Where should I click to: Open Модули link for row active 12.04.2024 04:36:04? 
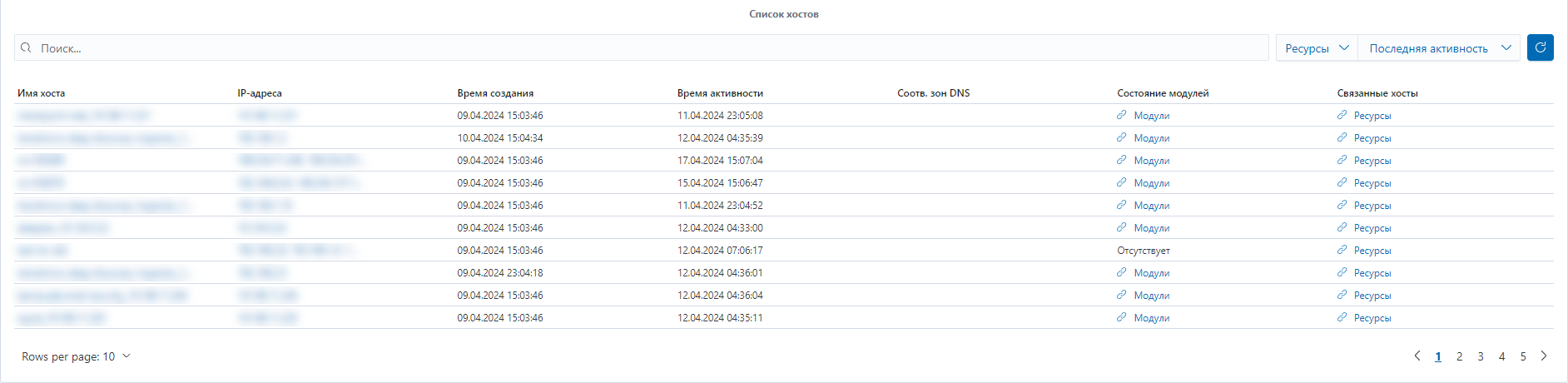click(x=1144, y=296)
